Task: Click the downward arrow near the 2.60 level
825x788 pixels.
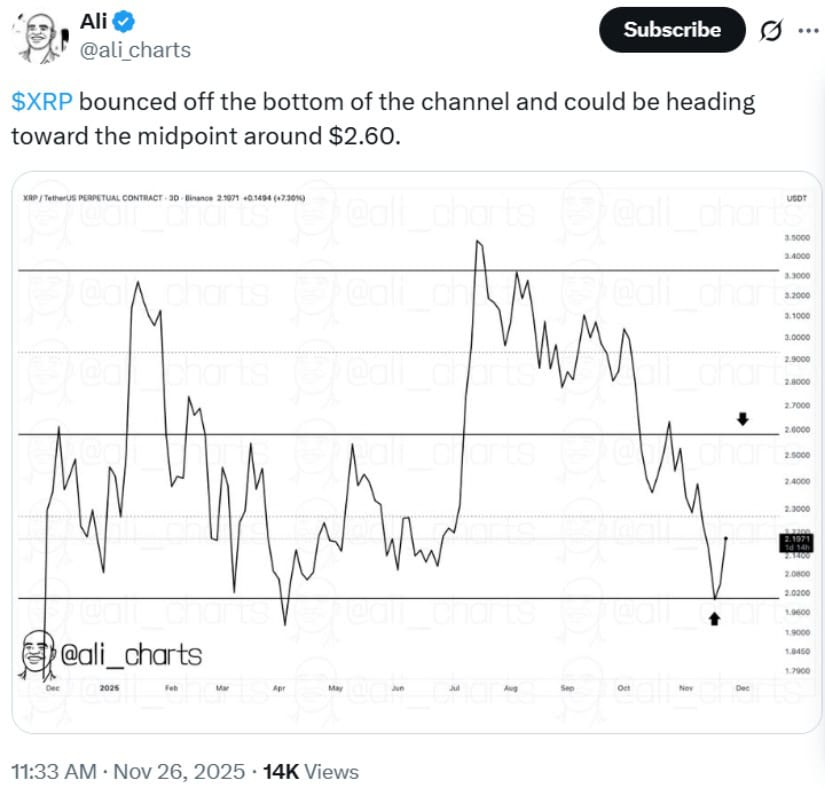Action: coord(742,419)
